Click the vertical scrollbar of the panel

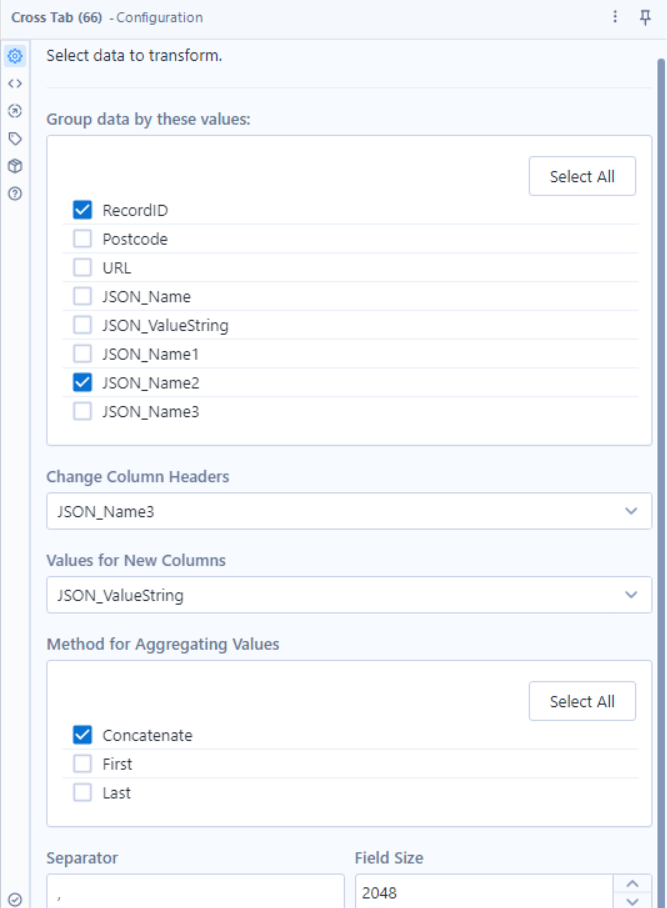(x=660, y=400)
